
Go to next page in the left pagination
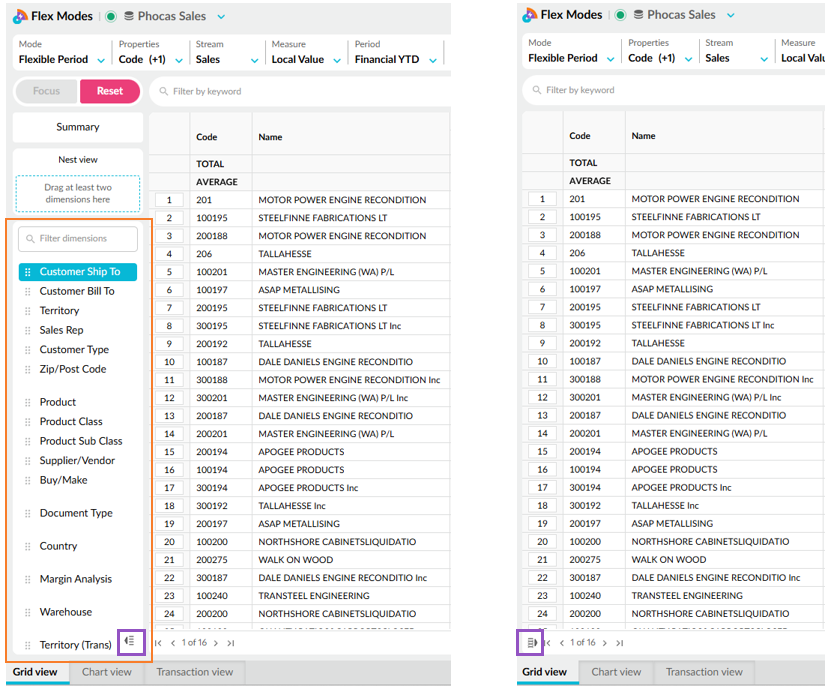tap(216, 643)
